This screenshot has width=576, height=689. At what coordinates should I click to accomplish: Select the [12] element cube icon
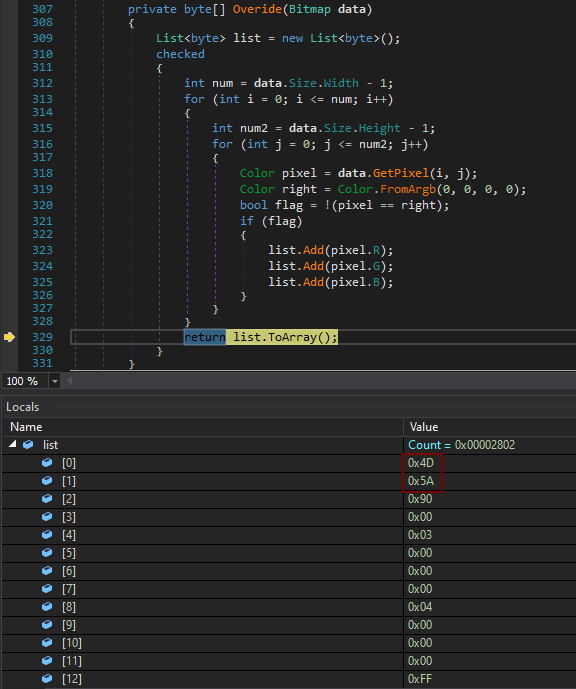[x=47, y=678]
